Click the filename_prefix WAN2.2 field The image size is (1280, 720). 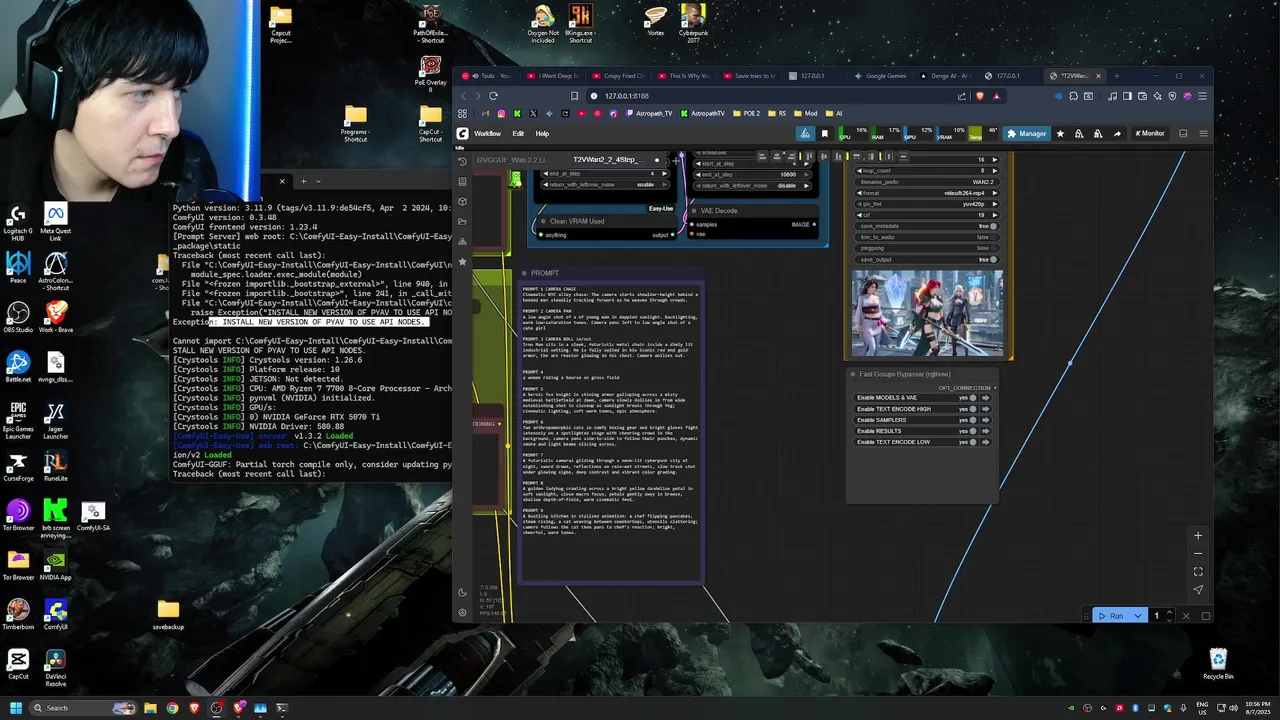click(x=927, y=182)
